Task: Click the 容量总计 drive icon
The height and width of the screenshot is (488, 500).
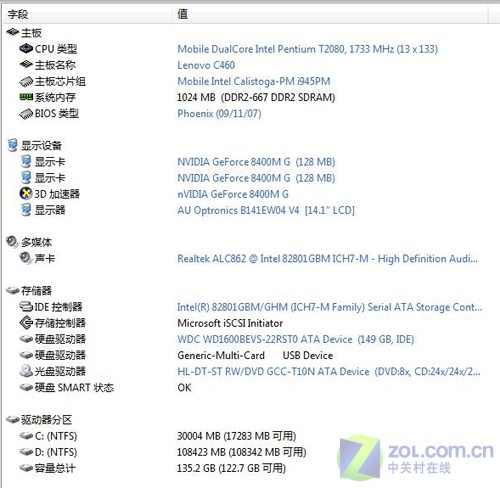Action: tap(26, 468)
